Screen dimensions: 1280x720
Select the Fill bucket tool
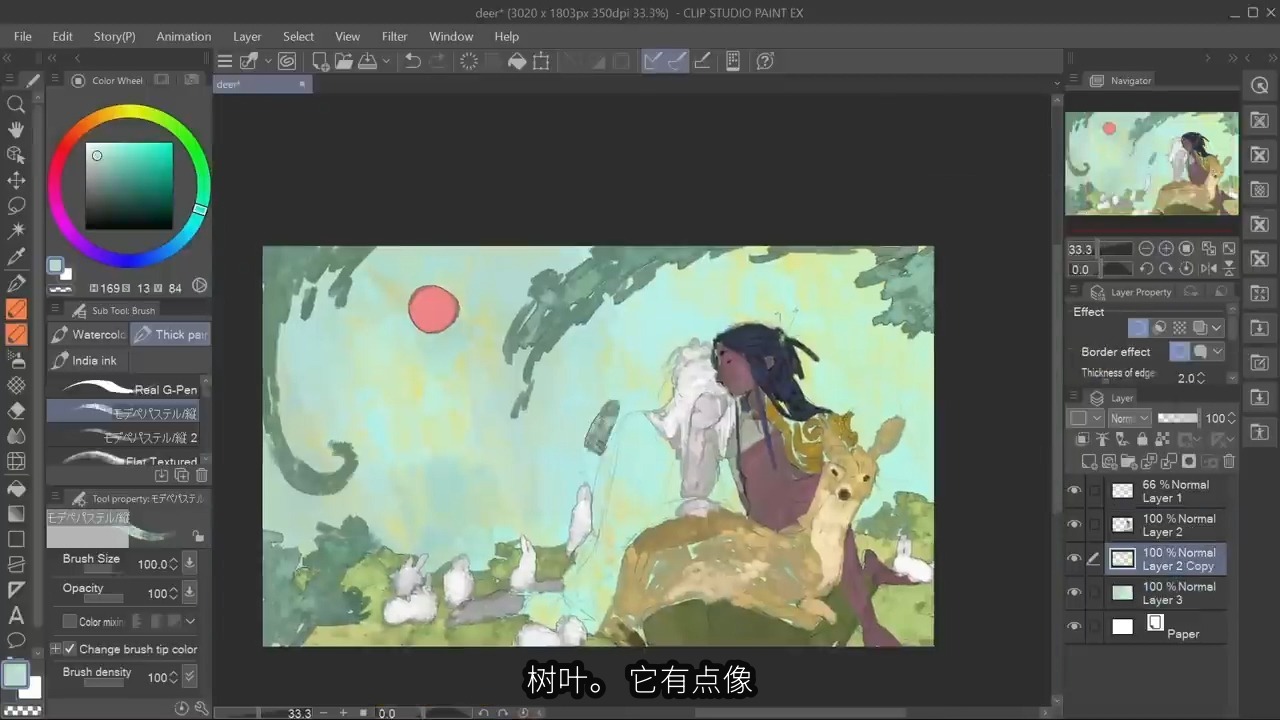pos(16,488)
